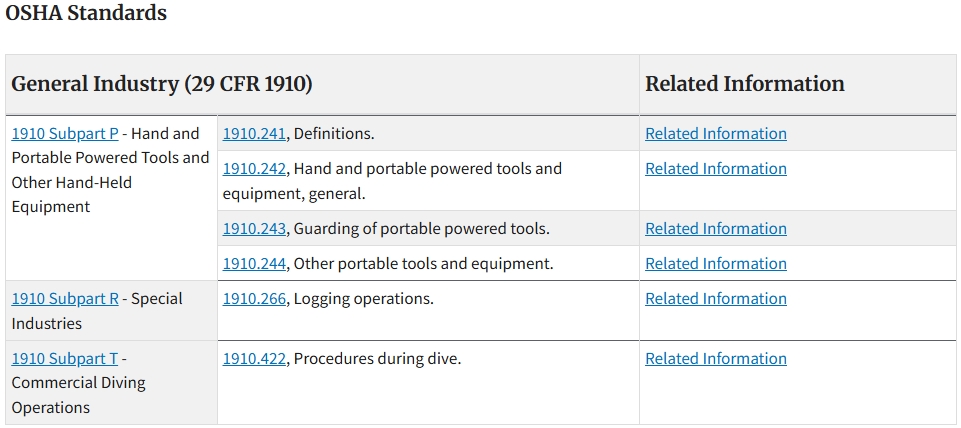Screen dimensions: 961x428
Task: View Related Information for the 1910.266 row
Action: point(715,299)
